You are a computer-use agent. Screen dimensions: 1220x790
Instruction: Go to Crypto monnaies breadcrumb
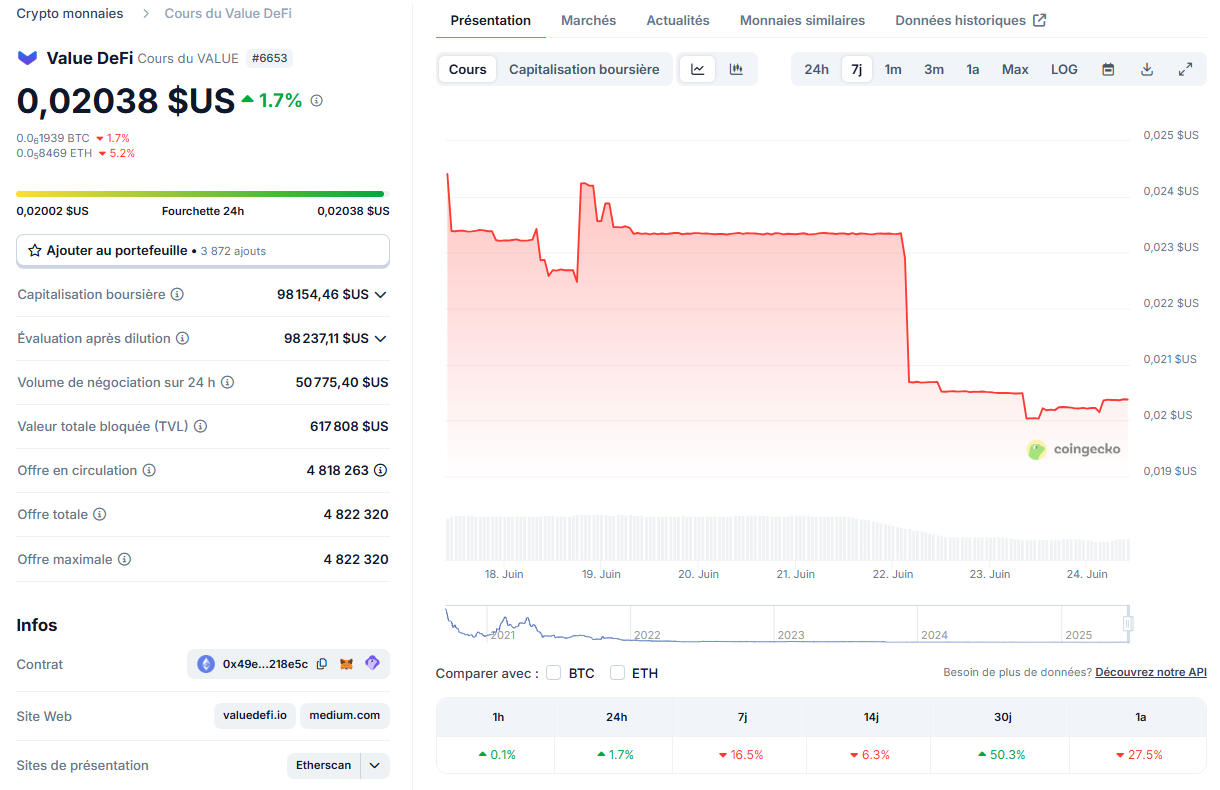click(70, 14)
